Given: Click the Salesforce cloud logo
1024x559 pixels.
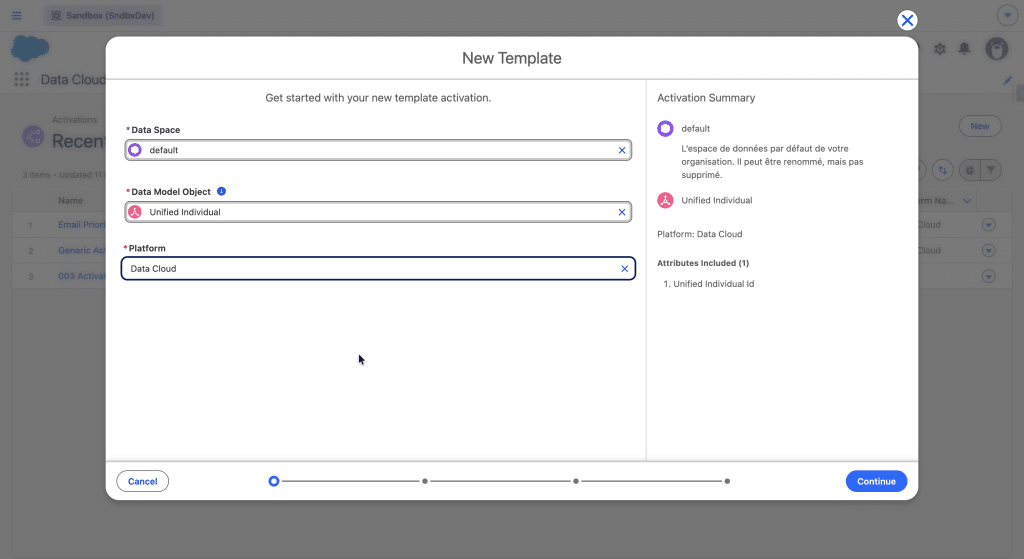Looking at the screenshot, I should tap(30, 48).
